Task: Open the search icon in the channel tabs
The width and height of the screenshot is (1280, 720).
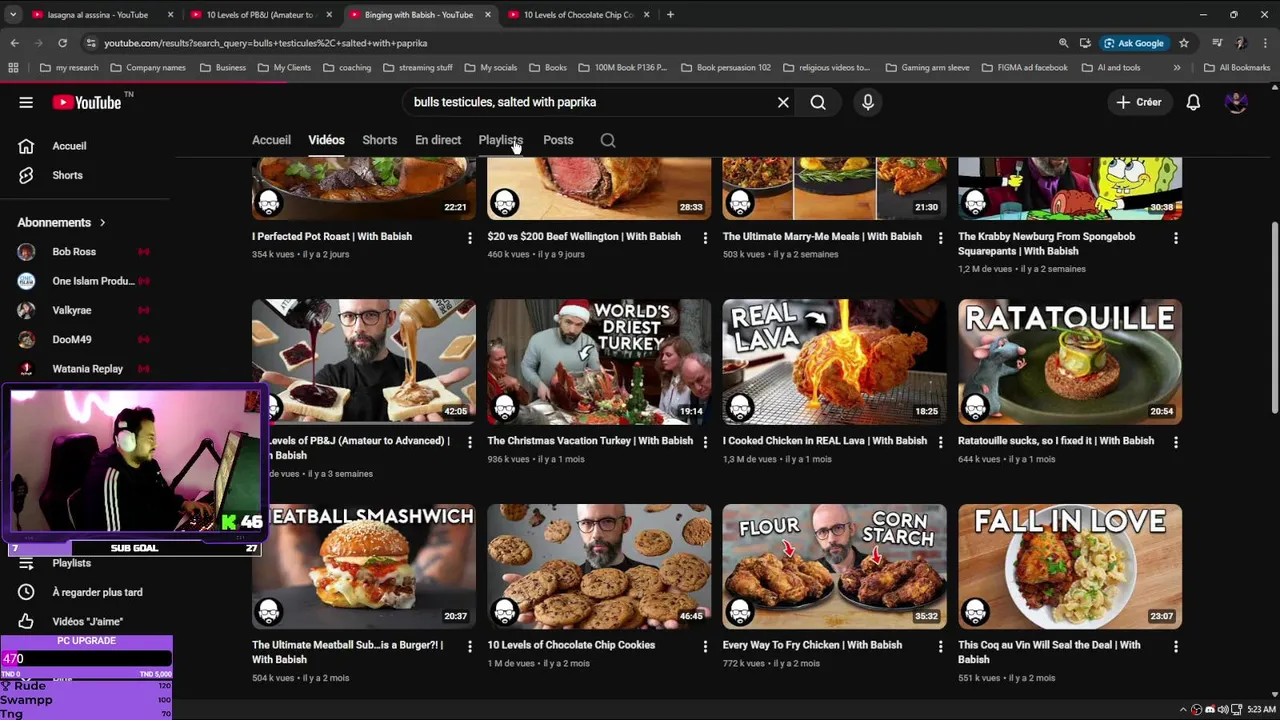Action: point(608,140)
